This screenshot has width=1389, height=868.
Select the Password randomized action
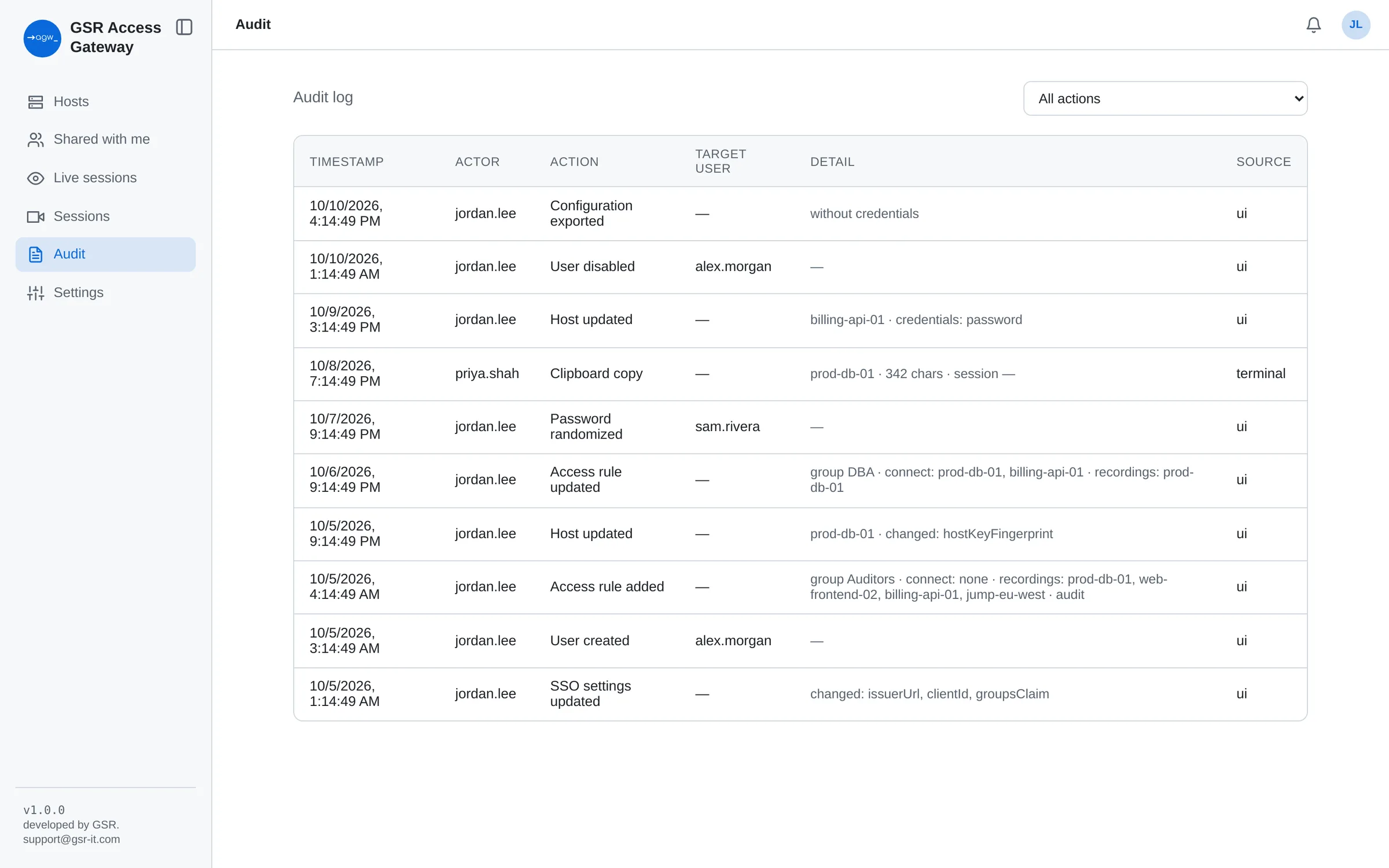[586, 426]
